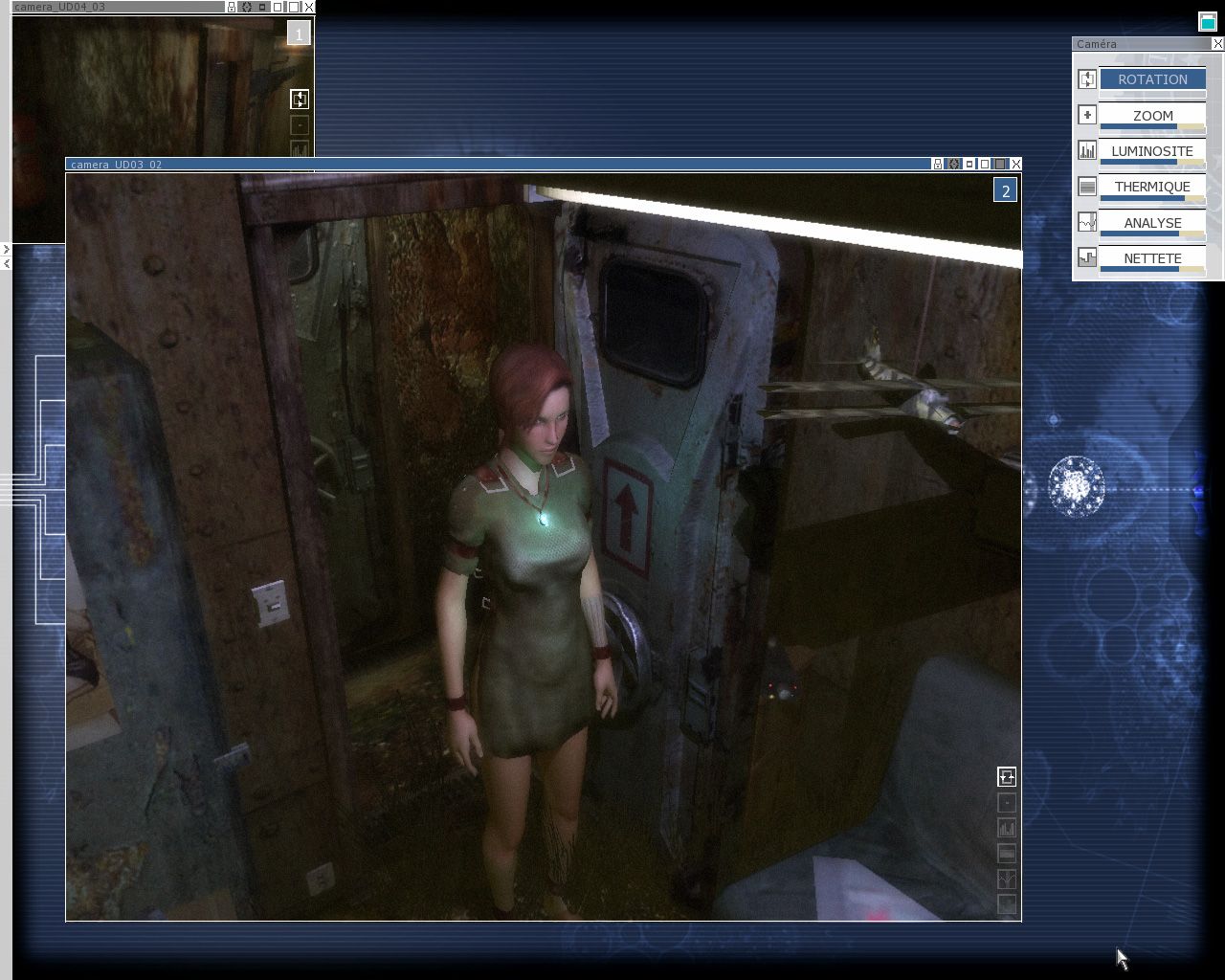1225x980 pixels.
Task: Close the Caméra panel
Action: (x=1217, y=44)
